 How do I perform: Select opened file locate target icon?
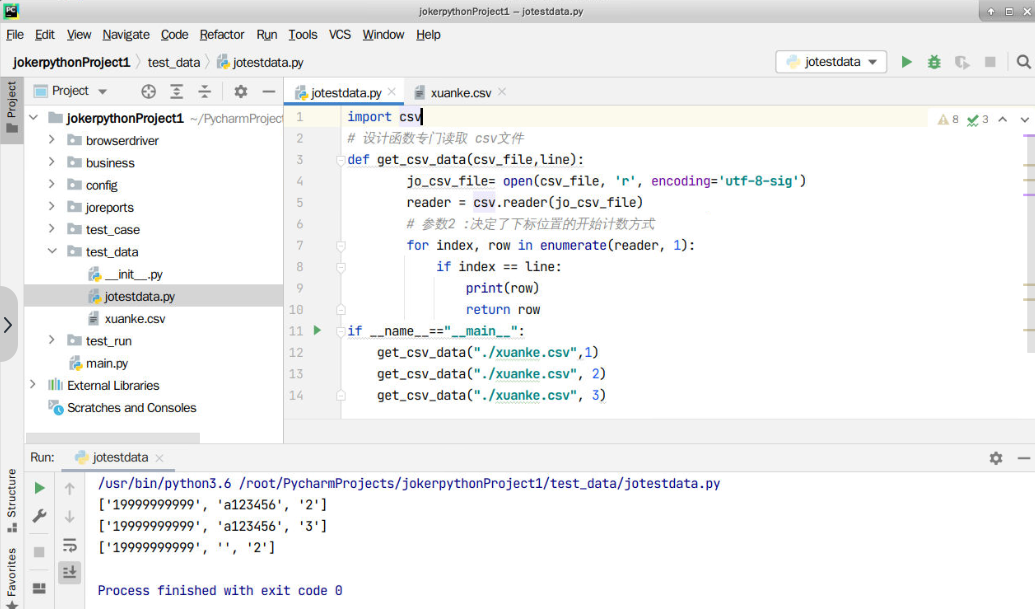[149, 92]
